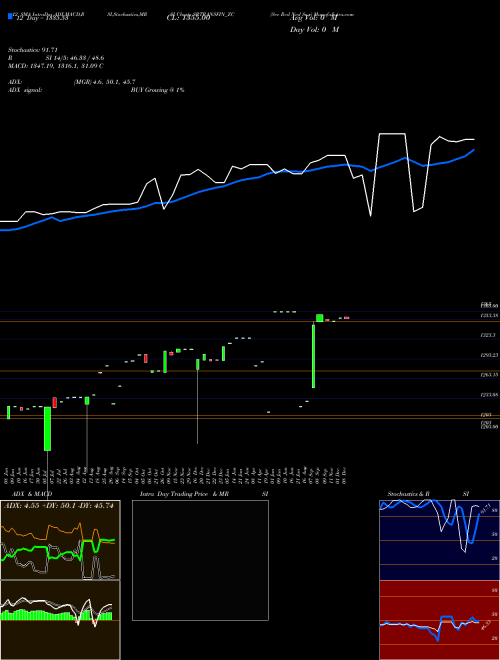
Task: Select the 'Day Vol: 0 M' text
Action: click(x=314, y=30)
